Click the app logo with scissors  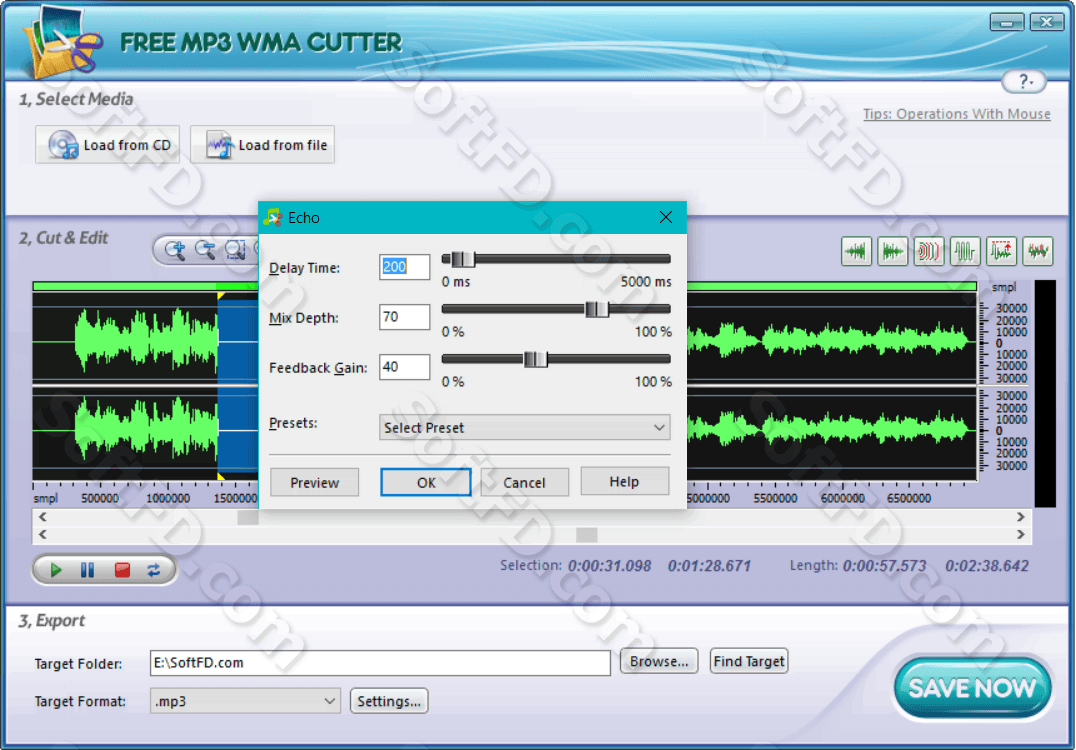pyautogui.click(x=64, y=43)
